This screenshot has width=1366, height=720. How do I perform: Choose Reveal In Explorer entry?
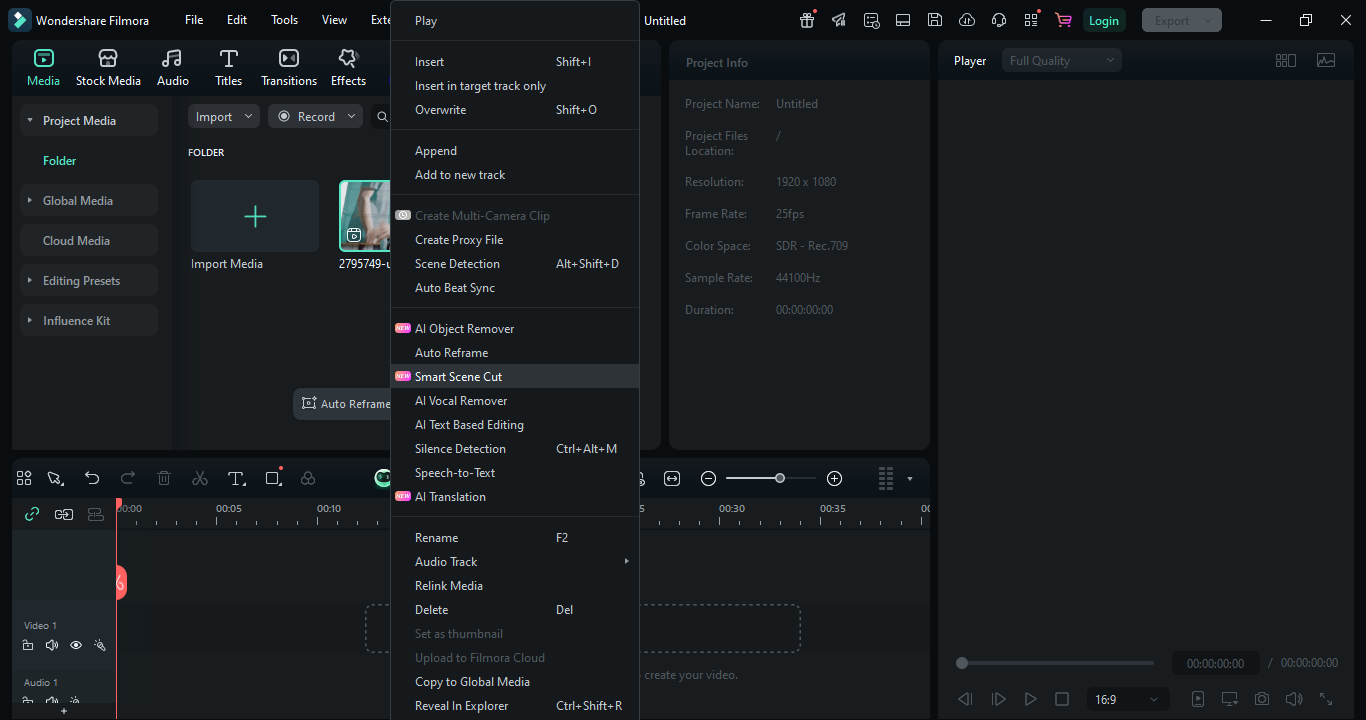pyautogui.click(x=515, y=706)
